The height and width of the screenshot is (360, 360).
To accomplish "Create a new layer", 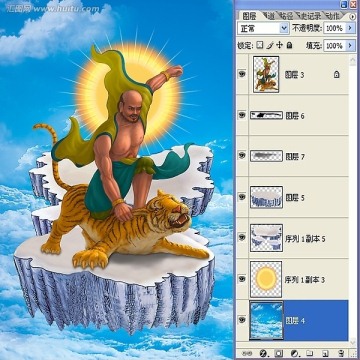I will point(325,353).
